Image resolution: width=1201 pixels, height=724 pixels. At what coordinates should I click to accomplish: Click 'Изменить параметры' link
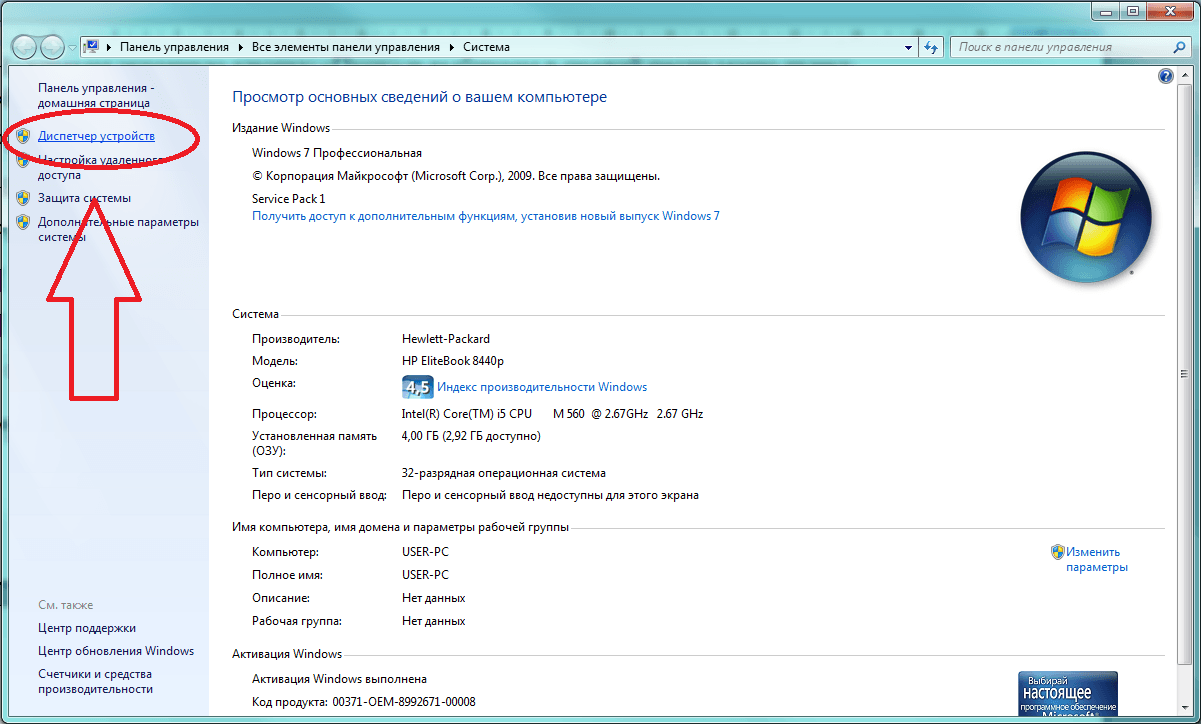click(x=1096, y=559)
